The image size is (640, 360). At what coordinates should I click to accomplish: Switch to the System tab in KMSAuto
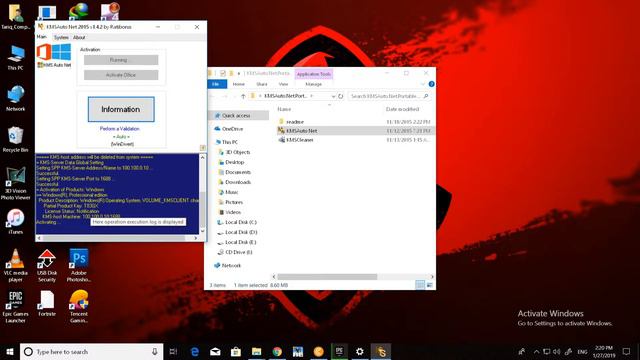coord(61,37)
